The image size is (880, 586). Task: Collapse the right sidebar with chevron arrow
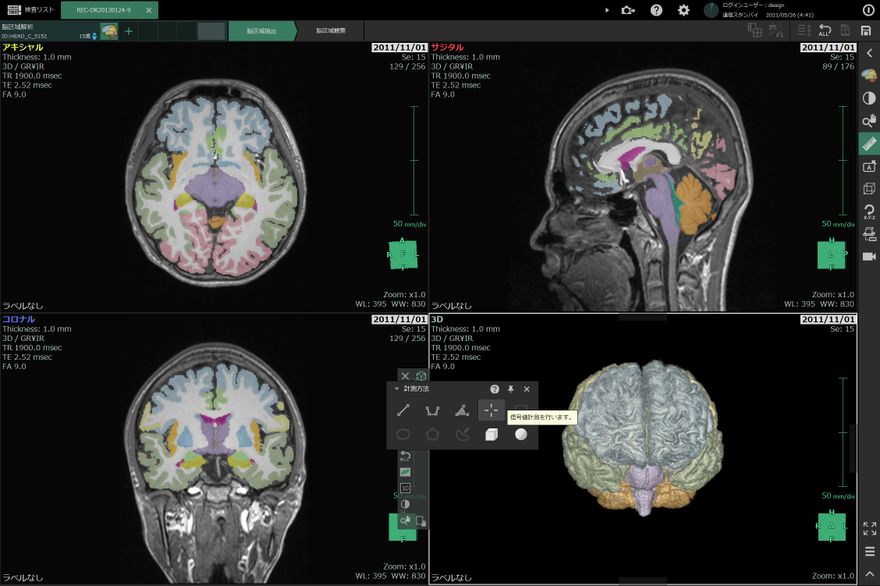(868, 52)
